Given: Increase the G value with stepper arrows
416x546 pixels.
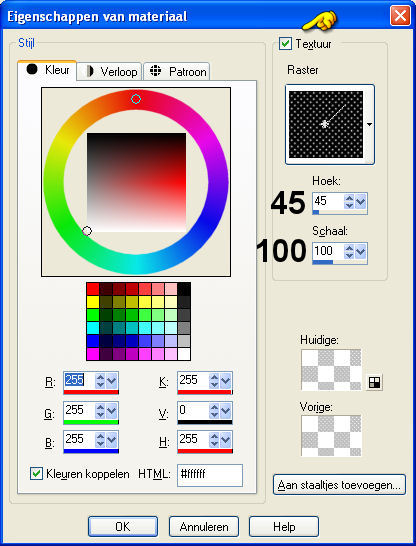Looking at the screenshot, I should 100,408.
